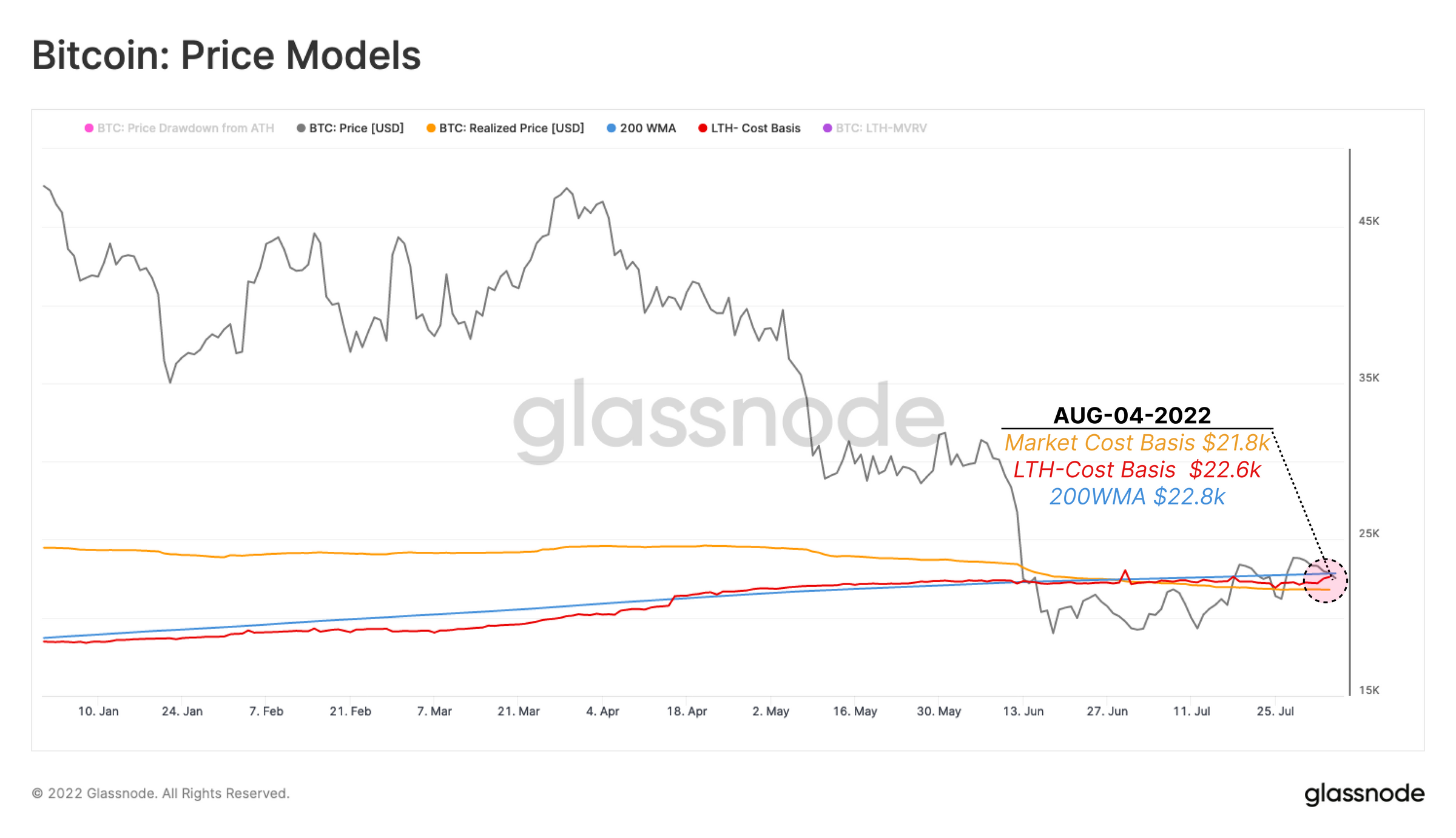Click the Bitcoin: Price Models title
1456x838 pixels.
[x=226, y=55]
